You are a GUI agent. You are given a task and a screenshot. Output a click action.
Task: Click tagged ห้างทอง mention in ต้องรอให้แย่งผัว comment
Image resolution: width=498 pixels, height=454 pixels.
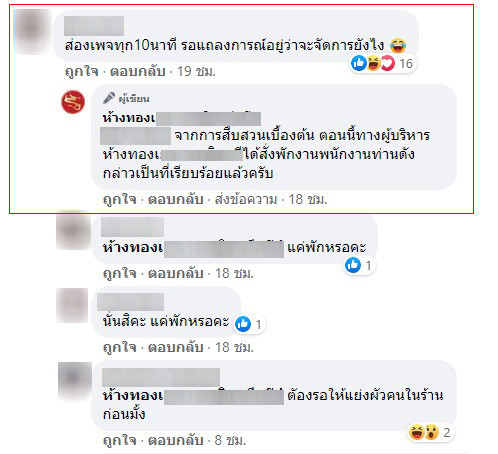tap(193, 396)
